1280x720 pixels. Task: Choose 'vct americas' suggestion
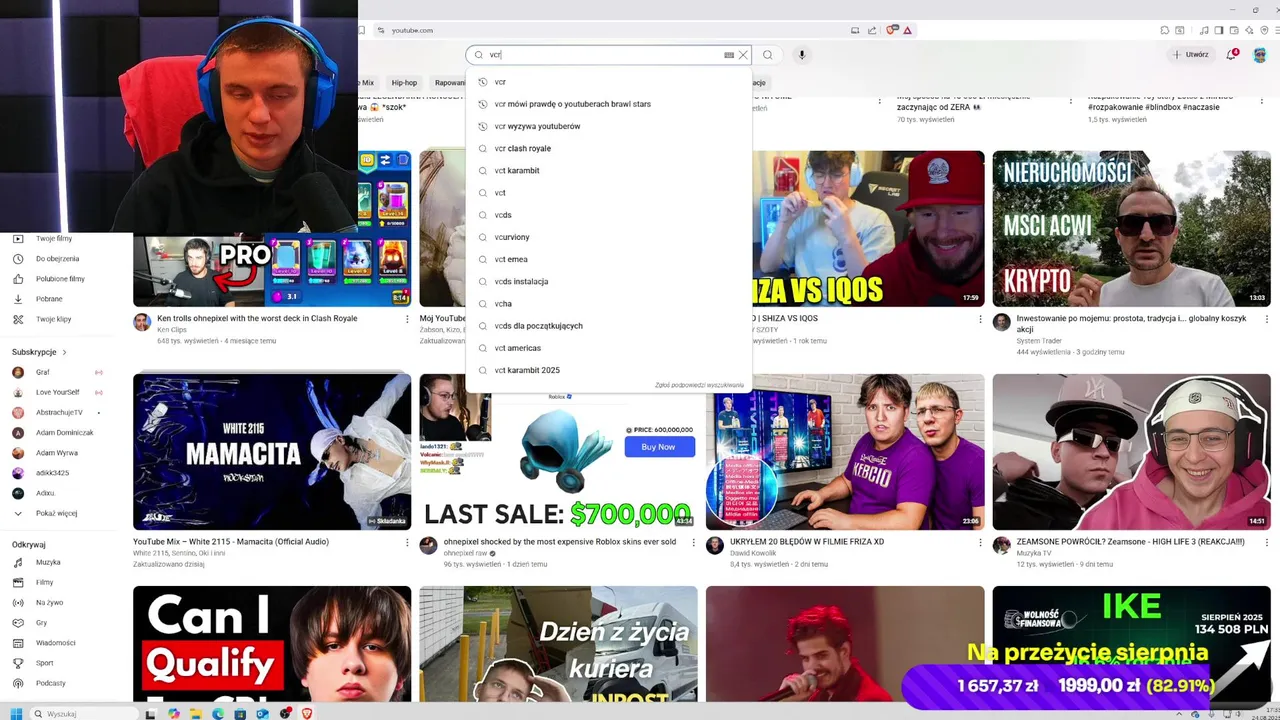pyautogui.click(x=608, y=348)
